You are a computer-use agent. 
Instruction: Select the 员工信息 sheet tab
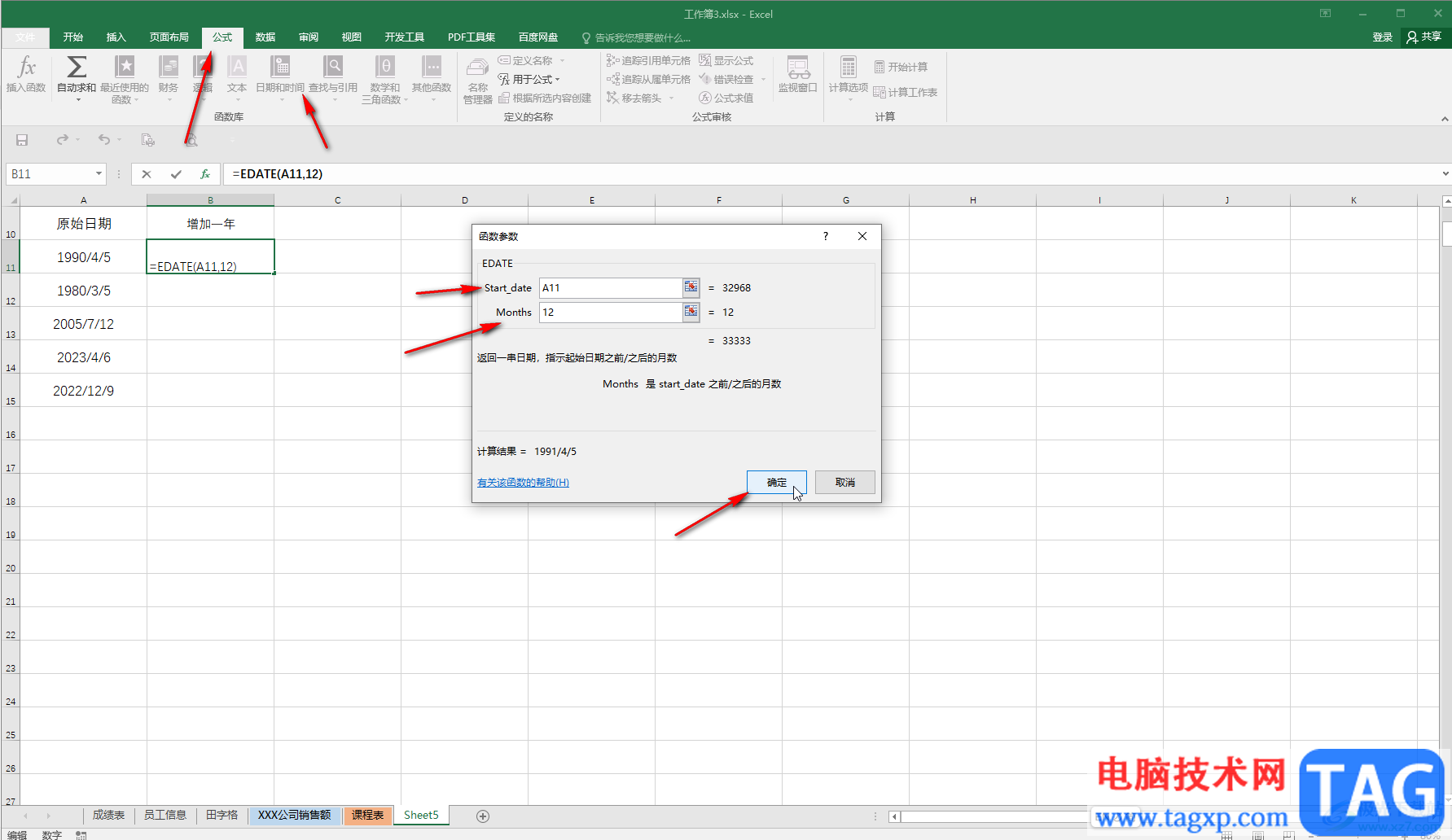(x=165, y=815)
